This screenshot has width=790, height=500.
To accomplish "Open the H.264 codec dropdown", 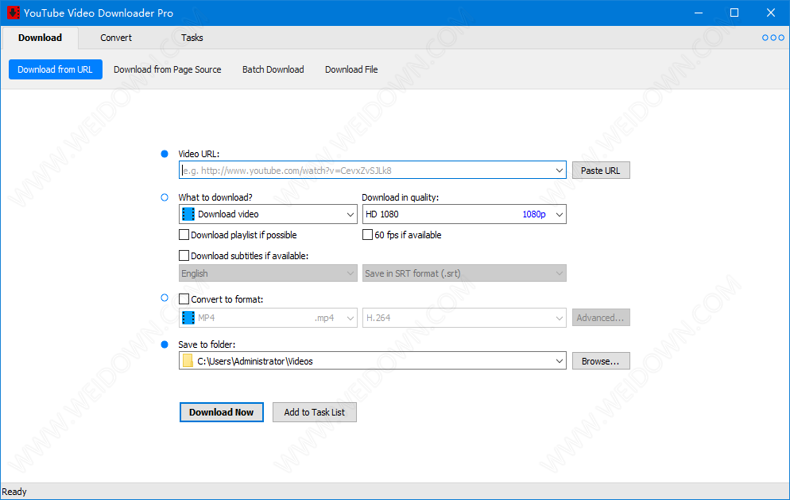I will click(x=464, y=318).
